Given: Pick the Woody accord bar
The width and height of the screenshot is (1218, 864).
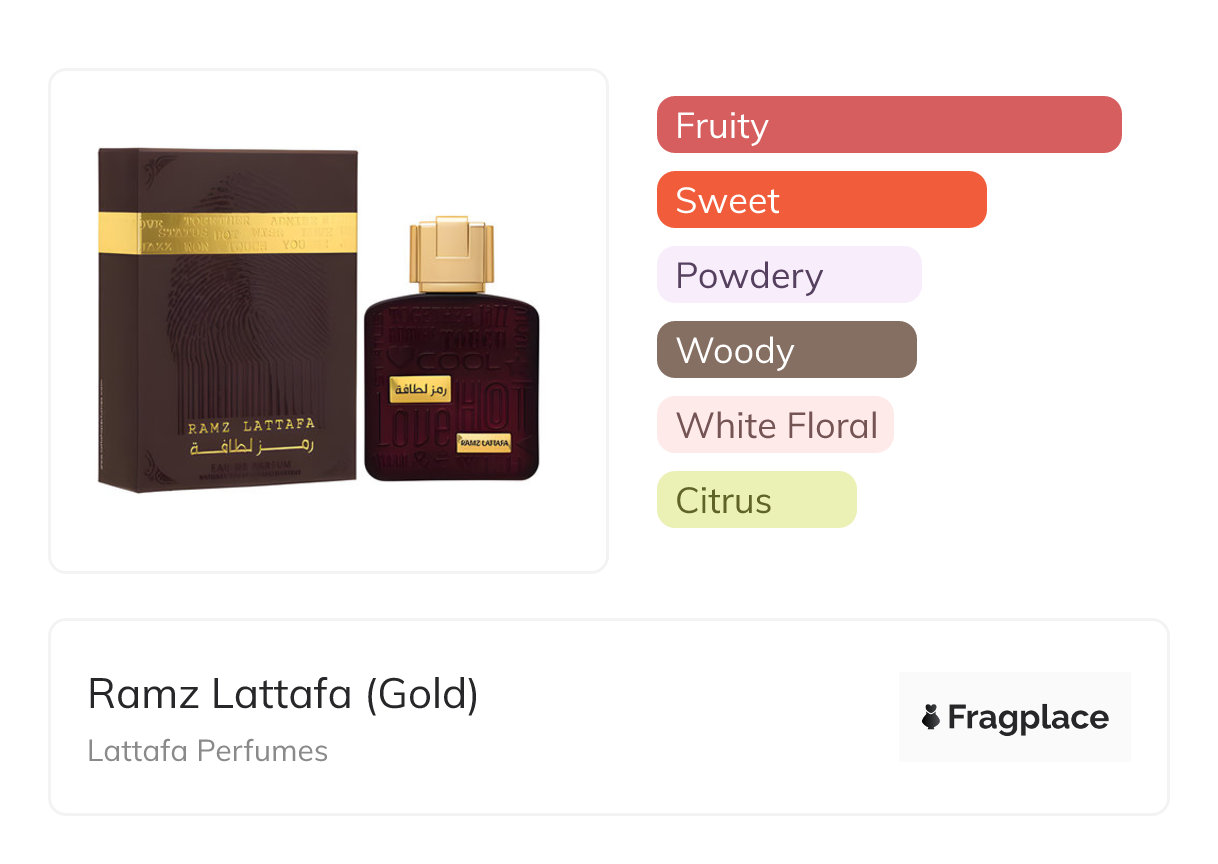Looking at the screenshot, I should click(x=786, y=350).
